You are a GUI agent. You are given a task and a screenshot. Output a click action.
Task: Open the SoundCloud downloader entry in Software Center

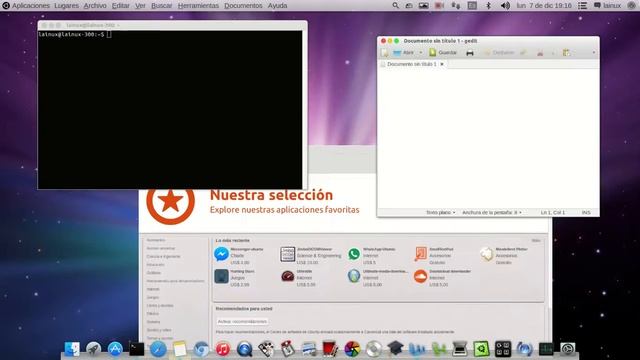coord(442,278)
